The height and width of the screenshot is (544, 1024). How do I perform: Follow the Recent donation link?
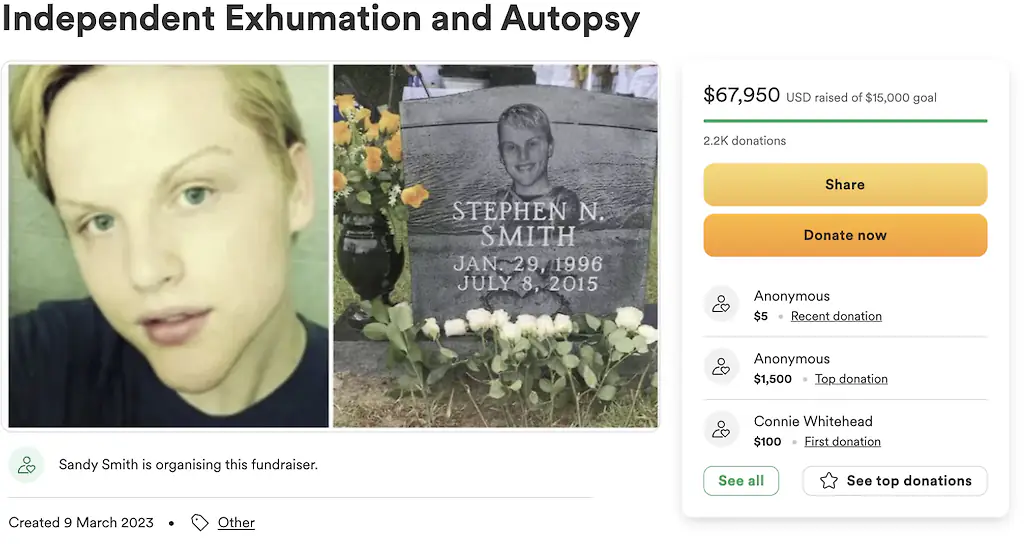pyautogui.click(x=836, y=316)
